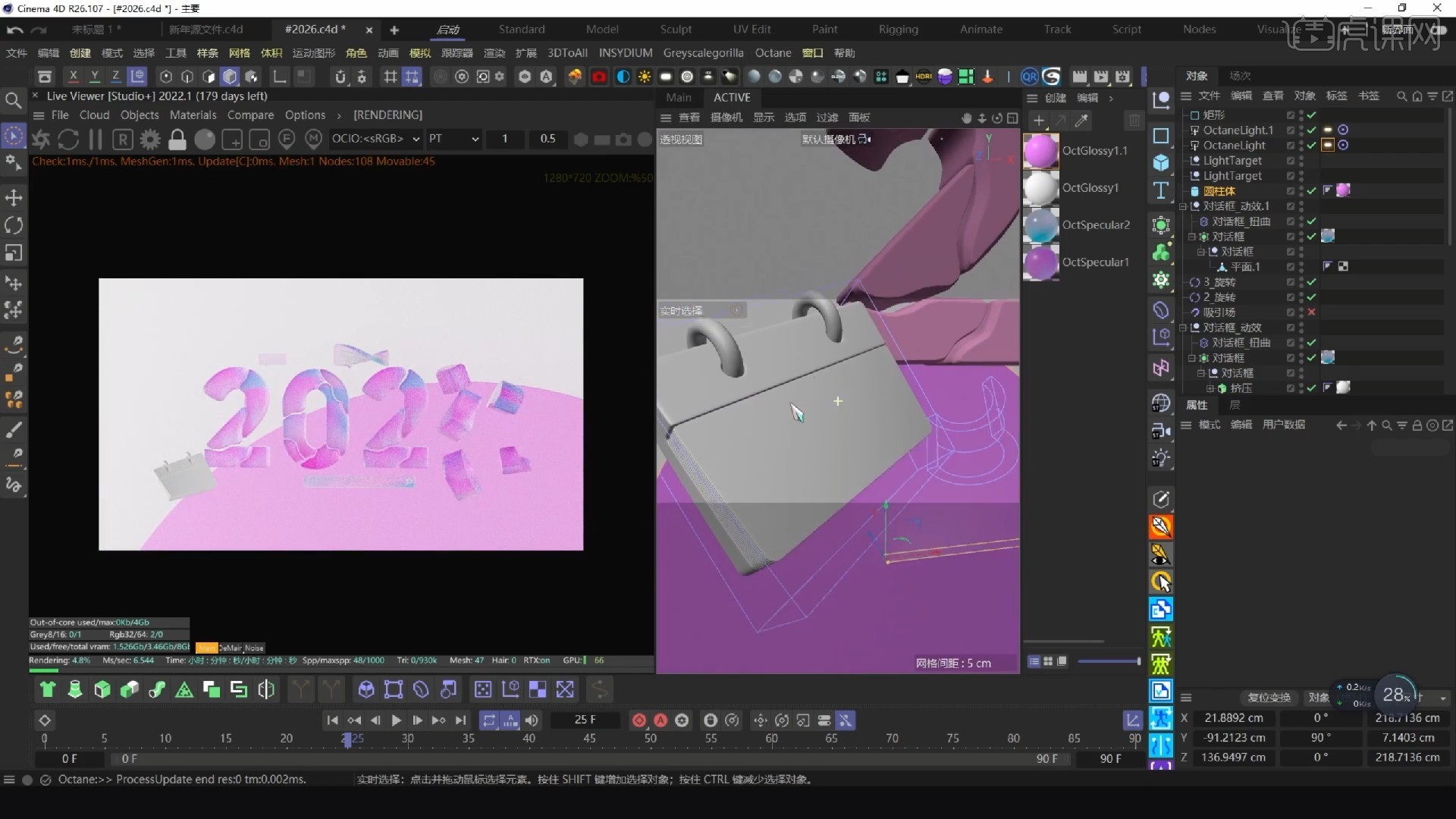1456x819 pixels.
Task: Click the search magnifier in left toolbar
Action: click(13, 100)
